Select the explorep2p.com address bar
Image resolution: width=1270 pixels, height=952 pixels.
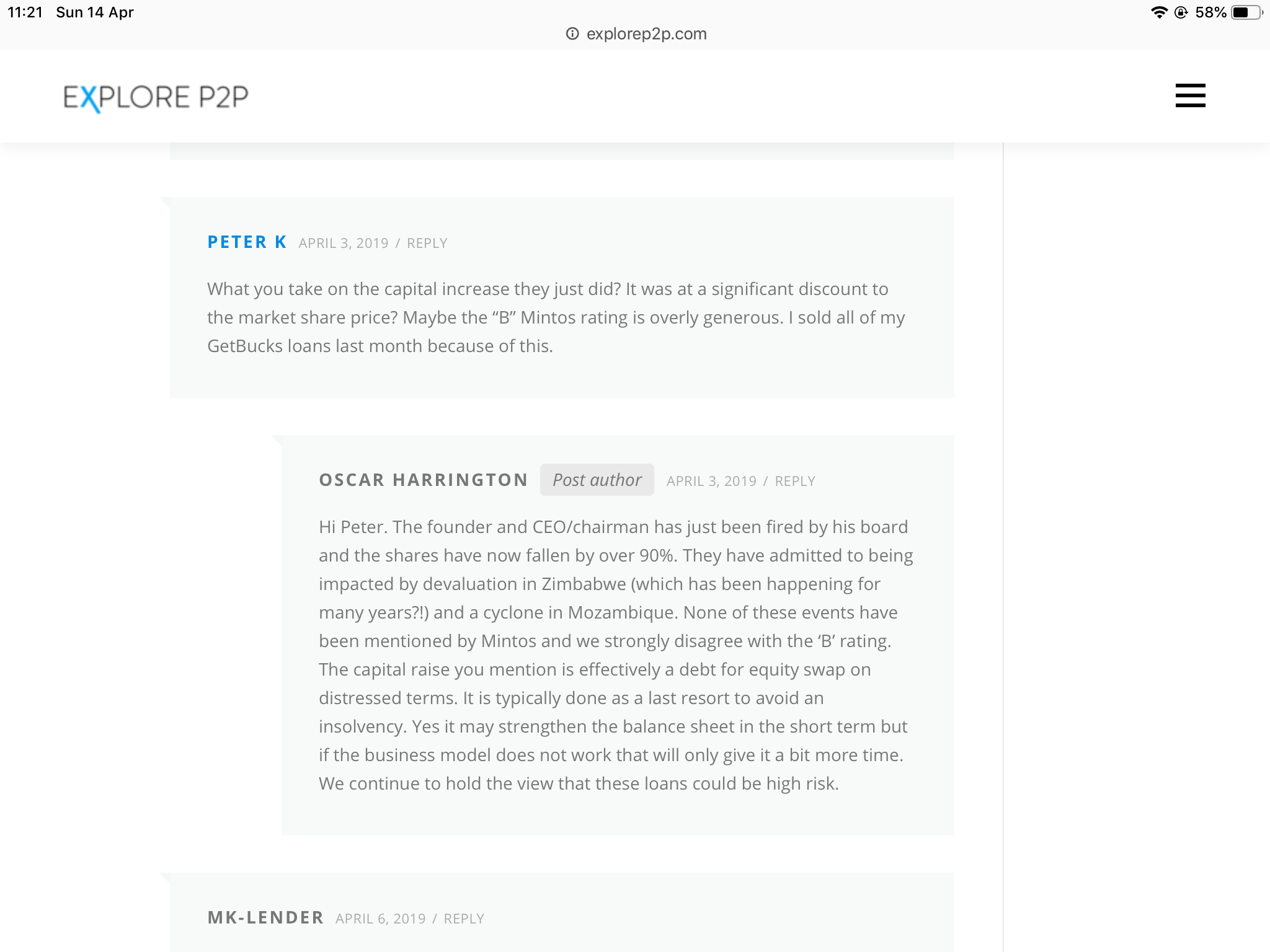coord(646,34)
